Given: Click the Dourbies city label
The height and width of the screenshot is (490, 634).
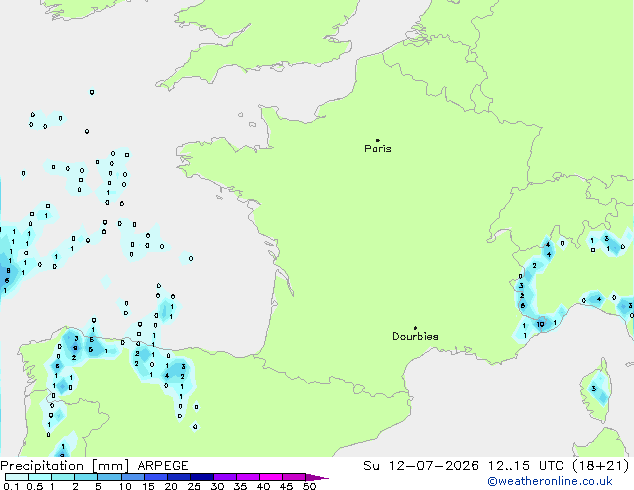Looking at the screenshot, I should pyautogui.click(x=415, y=336).
